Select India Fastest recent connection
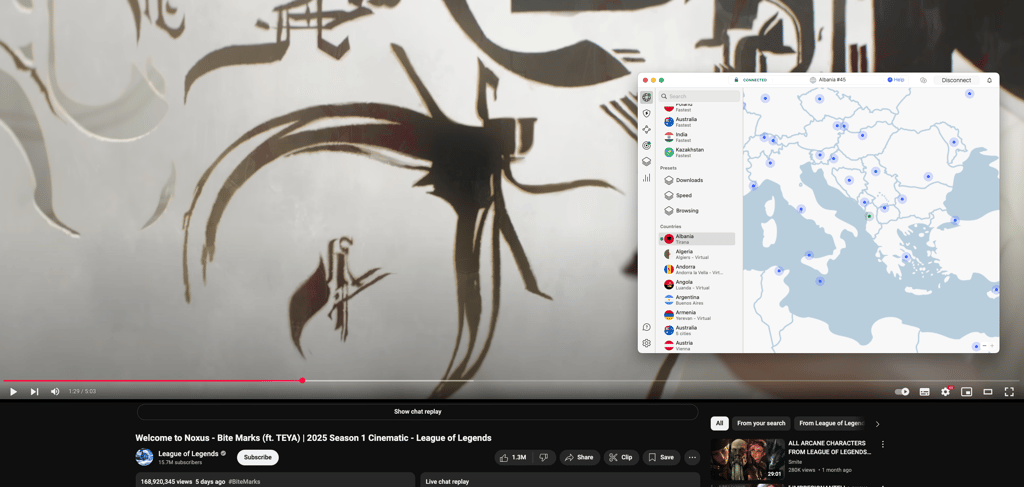Image resolution: width=1024 pixels, height=487 pixels. (x=697, y=137)
